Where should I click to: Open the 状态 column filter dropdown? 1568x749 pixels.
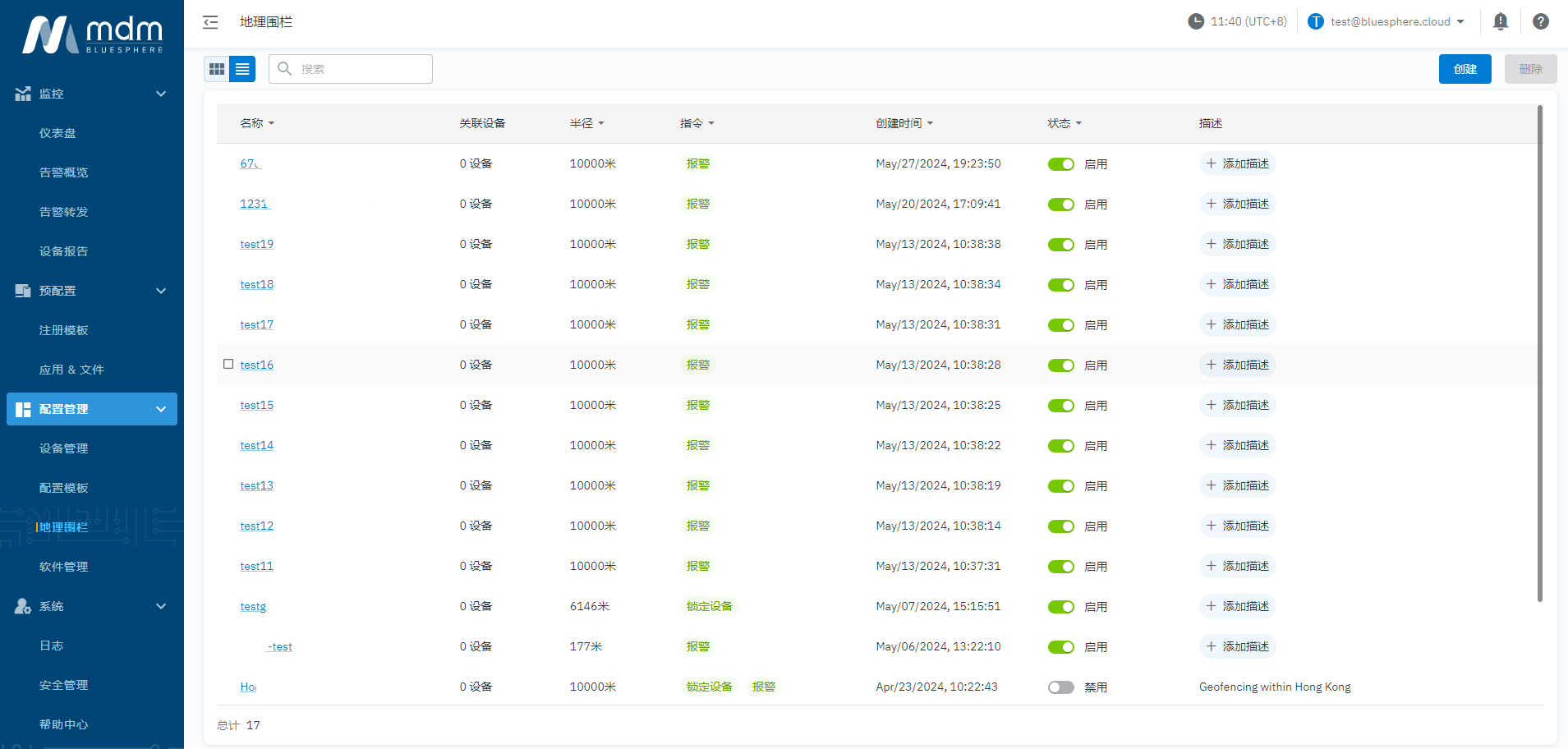click(x=1064, y=123)
